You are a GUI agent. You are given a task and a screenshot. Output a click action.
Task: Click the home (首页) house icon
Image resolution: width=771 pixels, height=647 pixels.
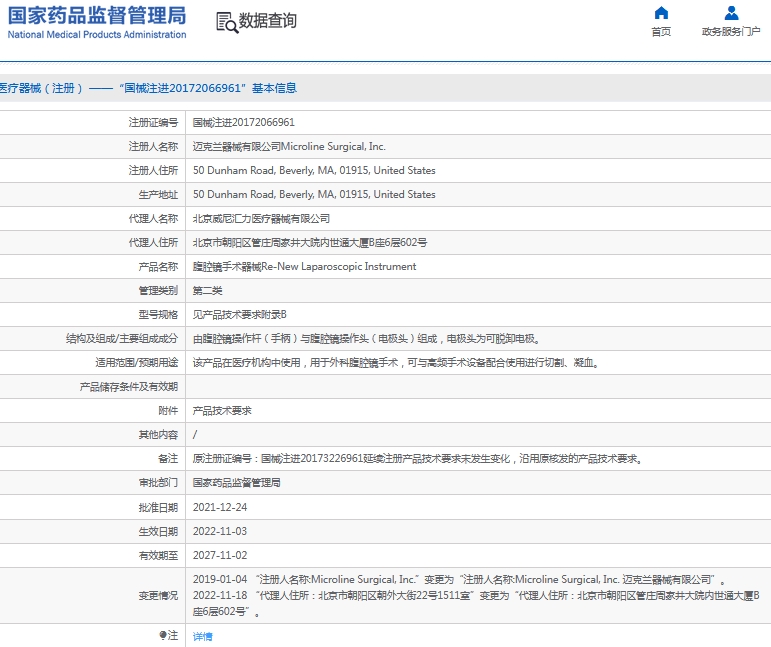660,13
